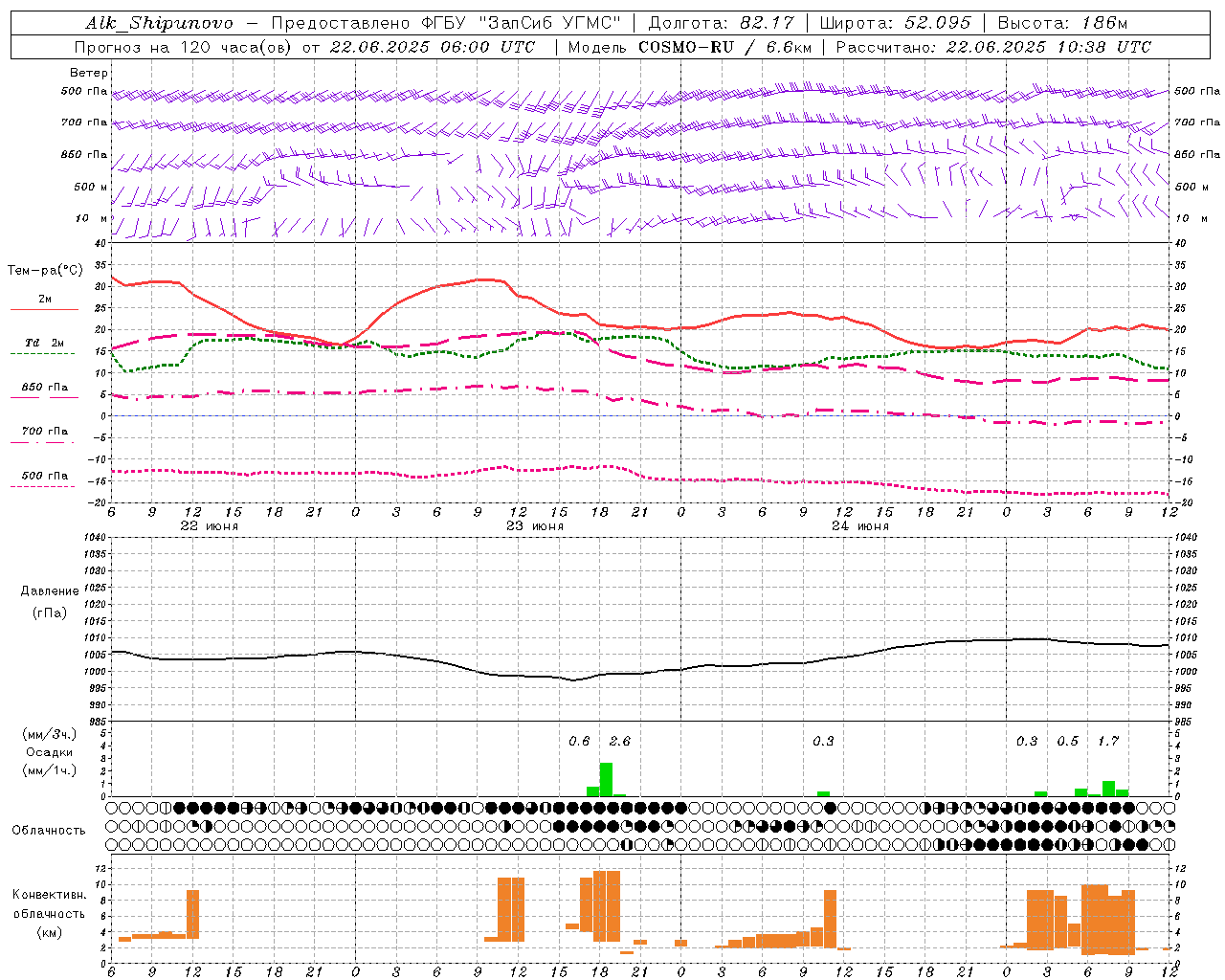Click the "Высота: 186м" header value
Viewport: 1225px width, 980px height.
tap(1062, 23)
